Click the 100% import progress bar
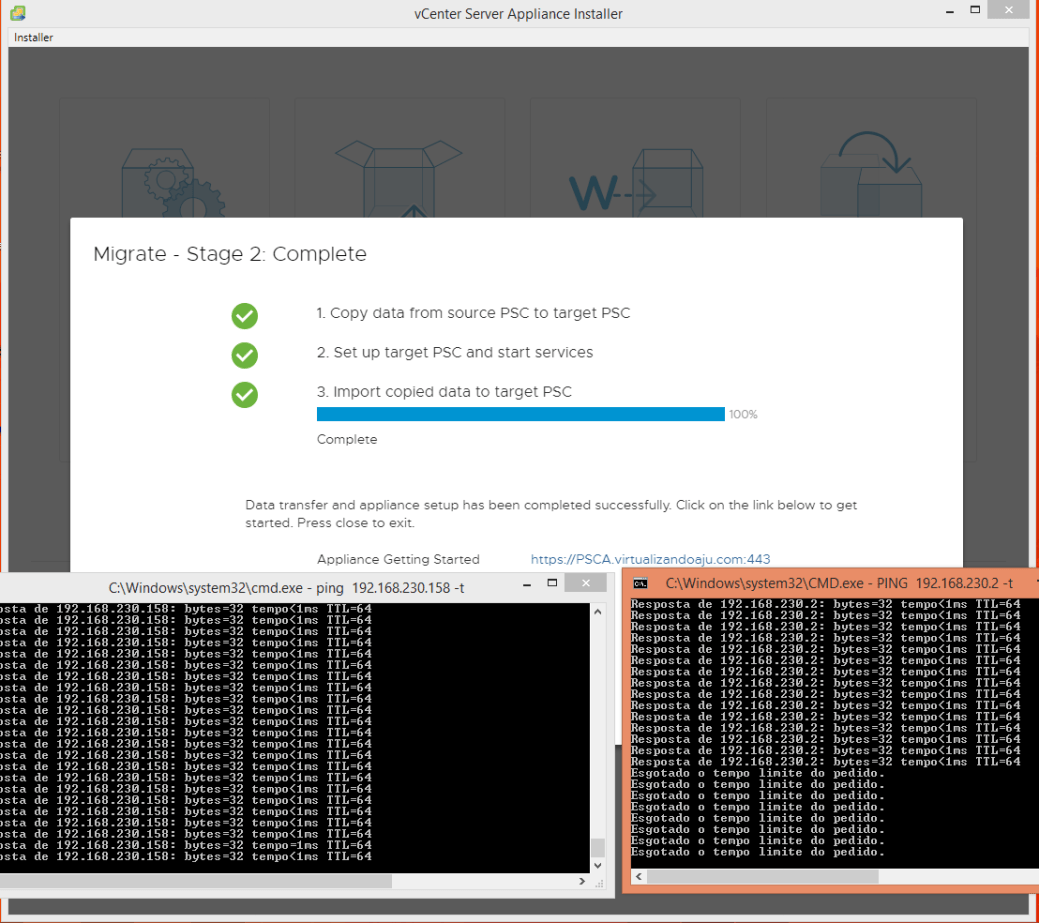Viewport: 1039px width, 923px height. [520, 414]
